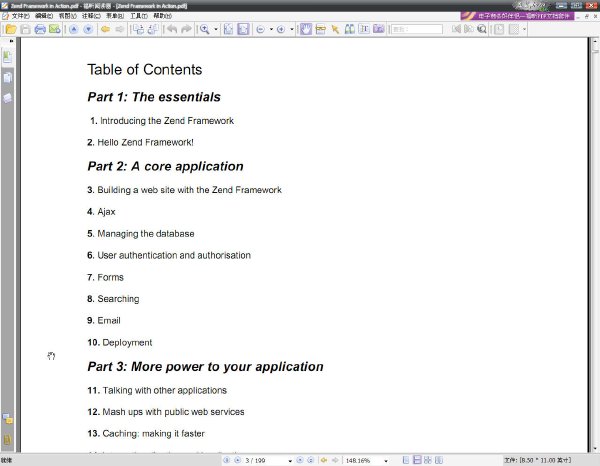
Task: Click the rotate left pages icon
Action: pos(138,29)
